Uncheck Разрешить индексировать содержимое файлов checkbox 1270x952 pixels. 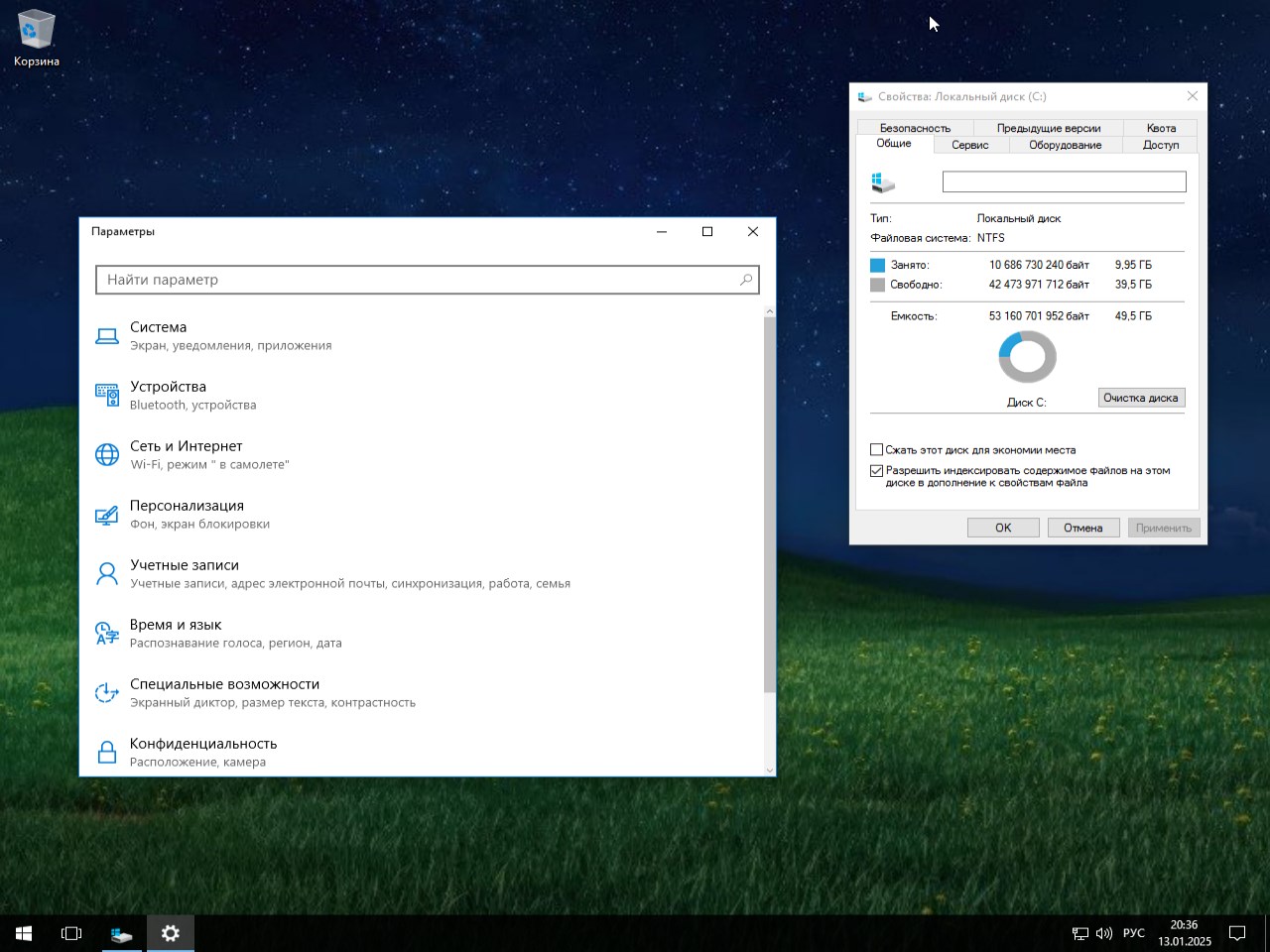[876, 471]
